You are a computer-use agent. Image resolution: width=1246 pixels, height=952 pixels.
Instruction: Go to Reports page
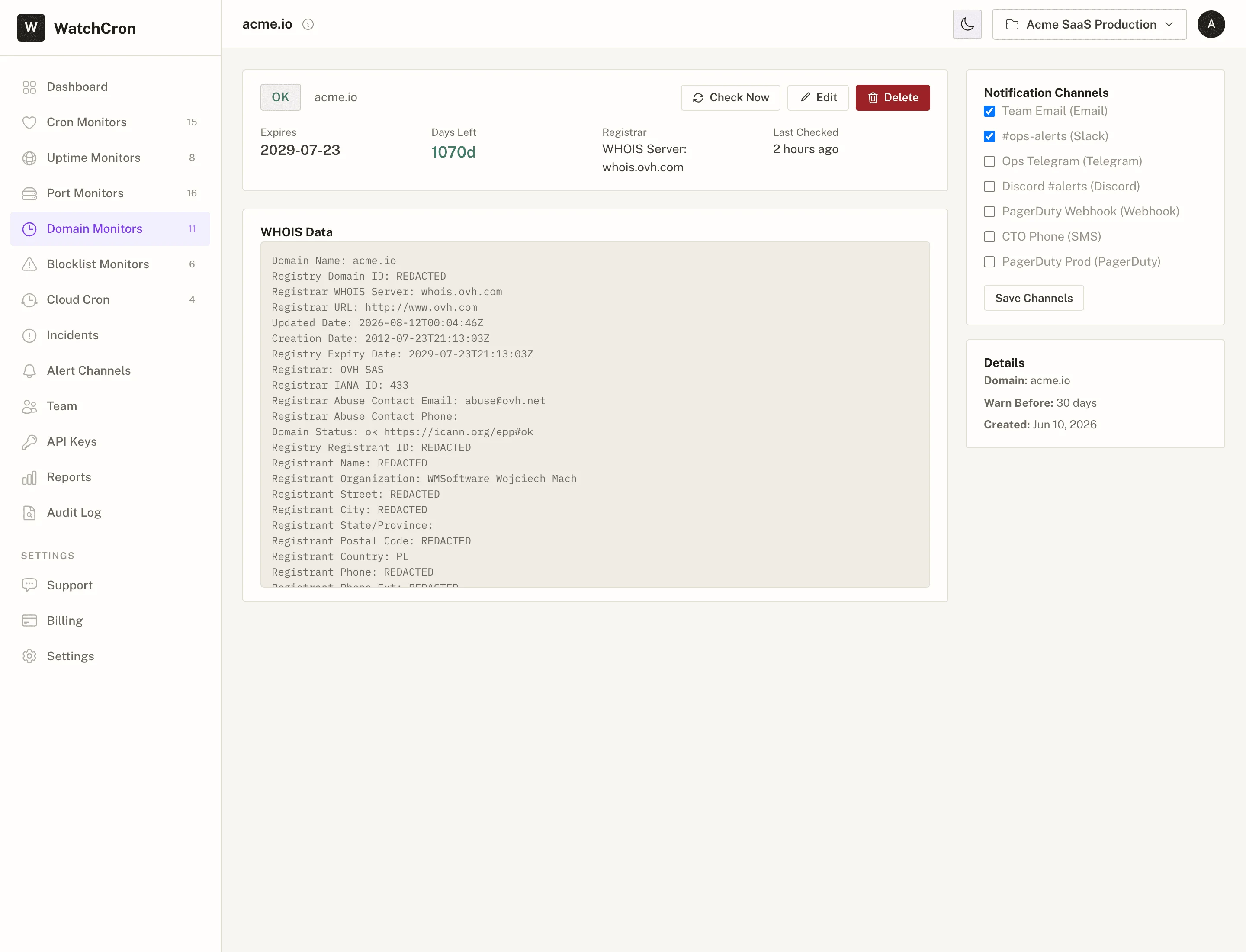coord(110,477)
